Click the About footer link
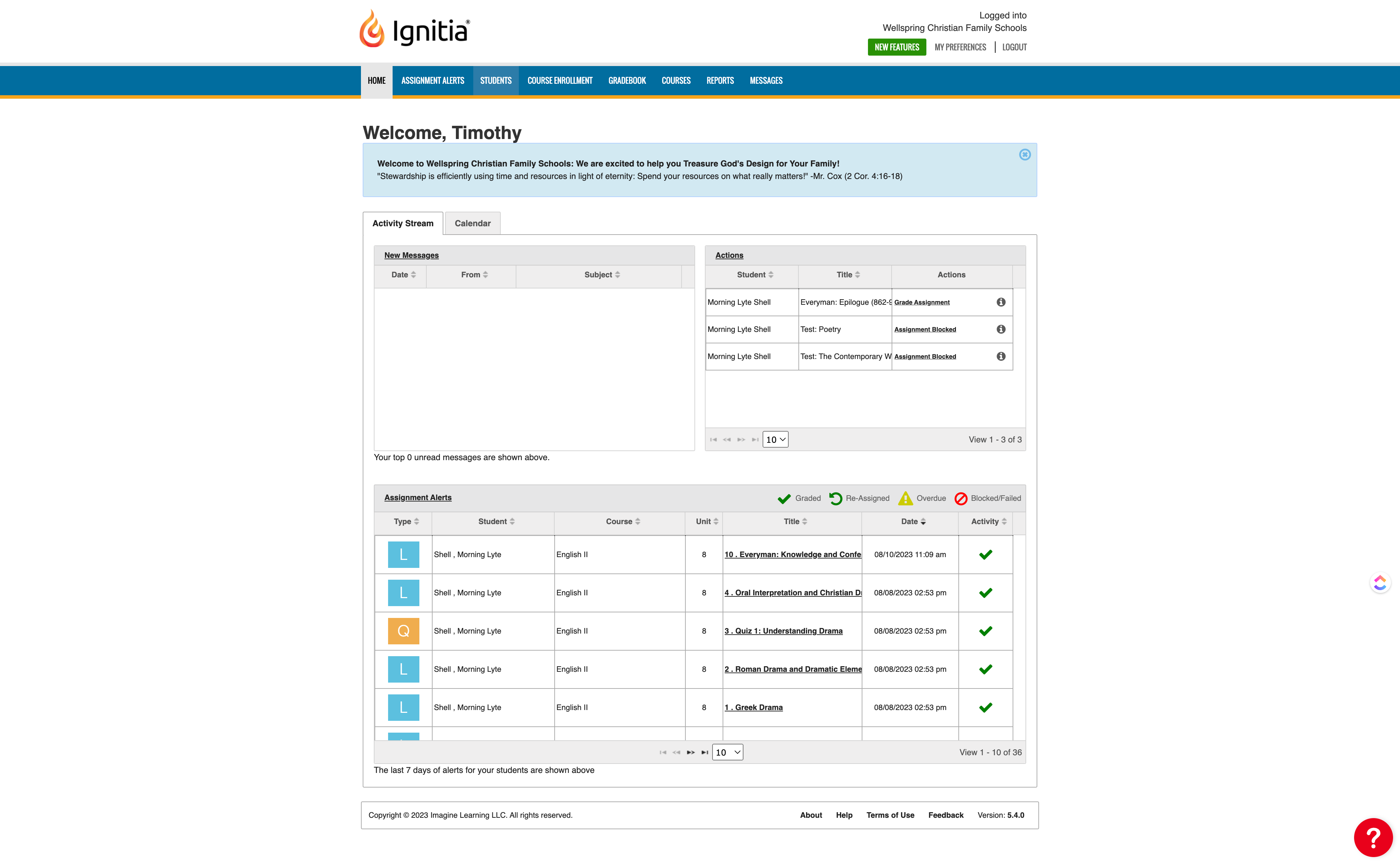Image resolution: width=1400 pixels, height=864 pixels. coord(811,815)
